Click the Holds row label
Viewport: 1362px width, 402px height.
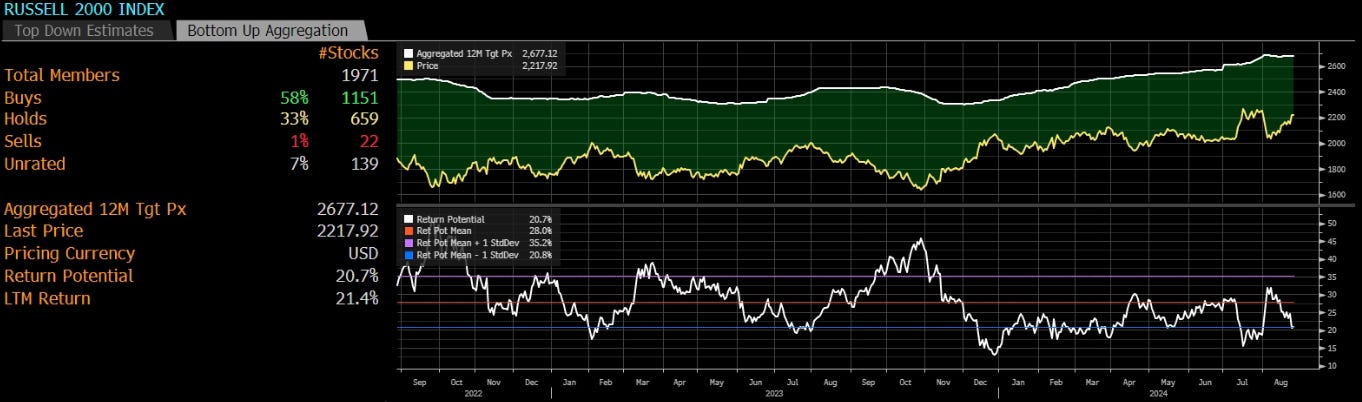(25, 119)
